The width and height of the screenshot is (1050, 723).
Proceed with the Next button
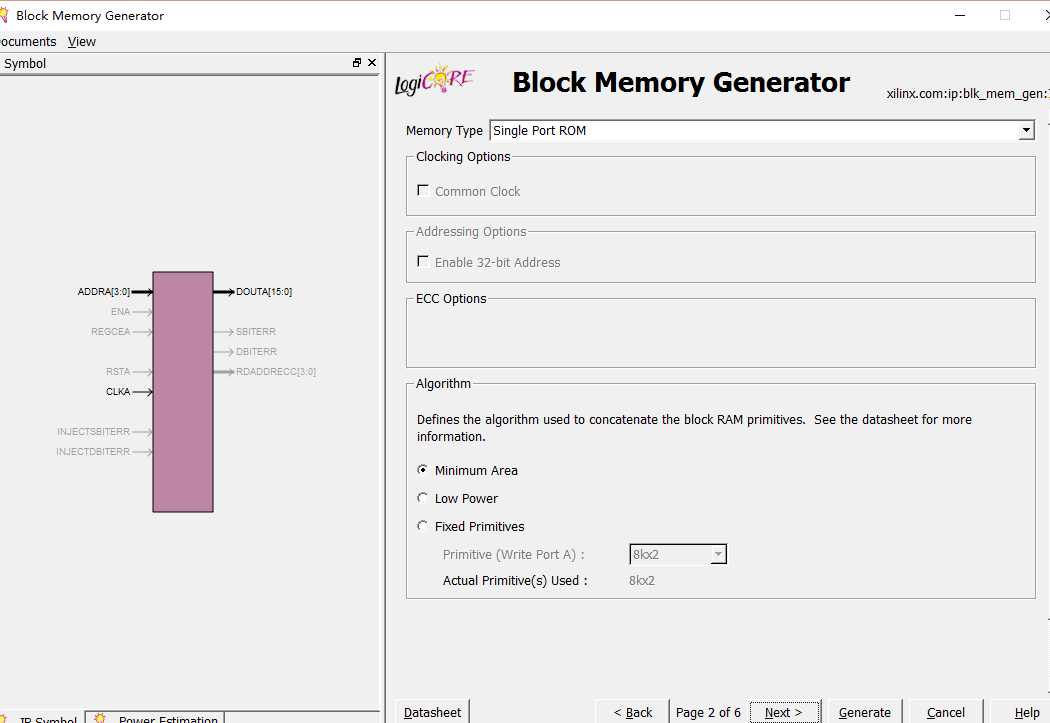pyautogui.click(x=784, y=712)
